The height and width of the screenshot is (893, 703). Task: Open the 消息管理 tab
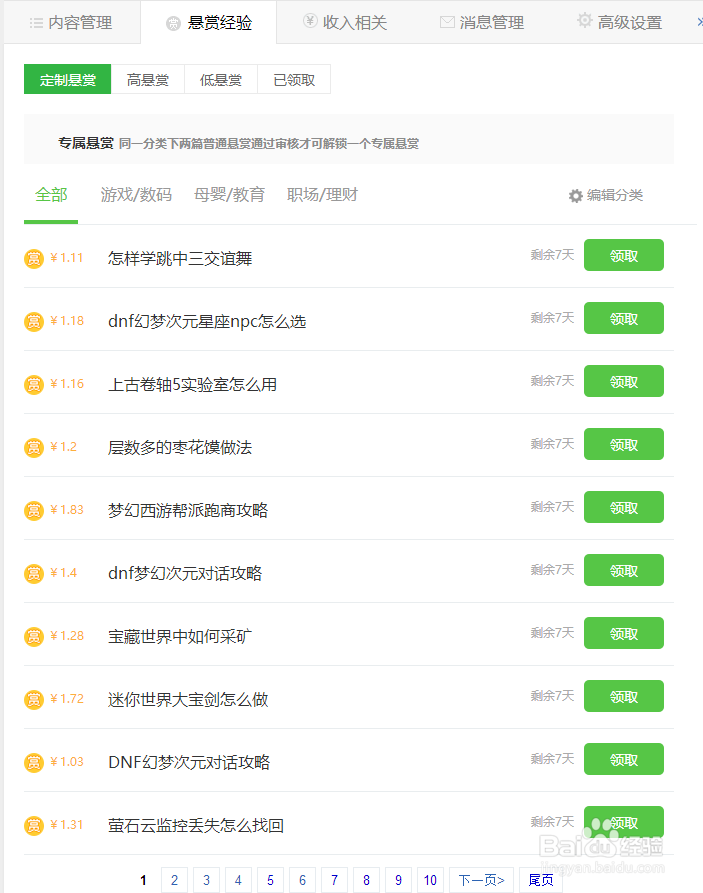(481, 22)
